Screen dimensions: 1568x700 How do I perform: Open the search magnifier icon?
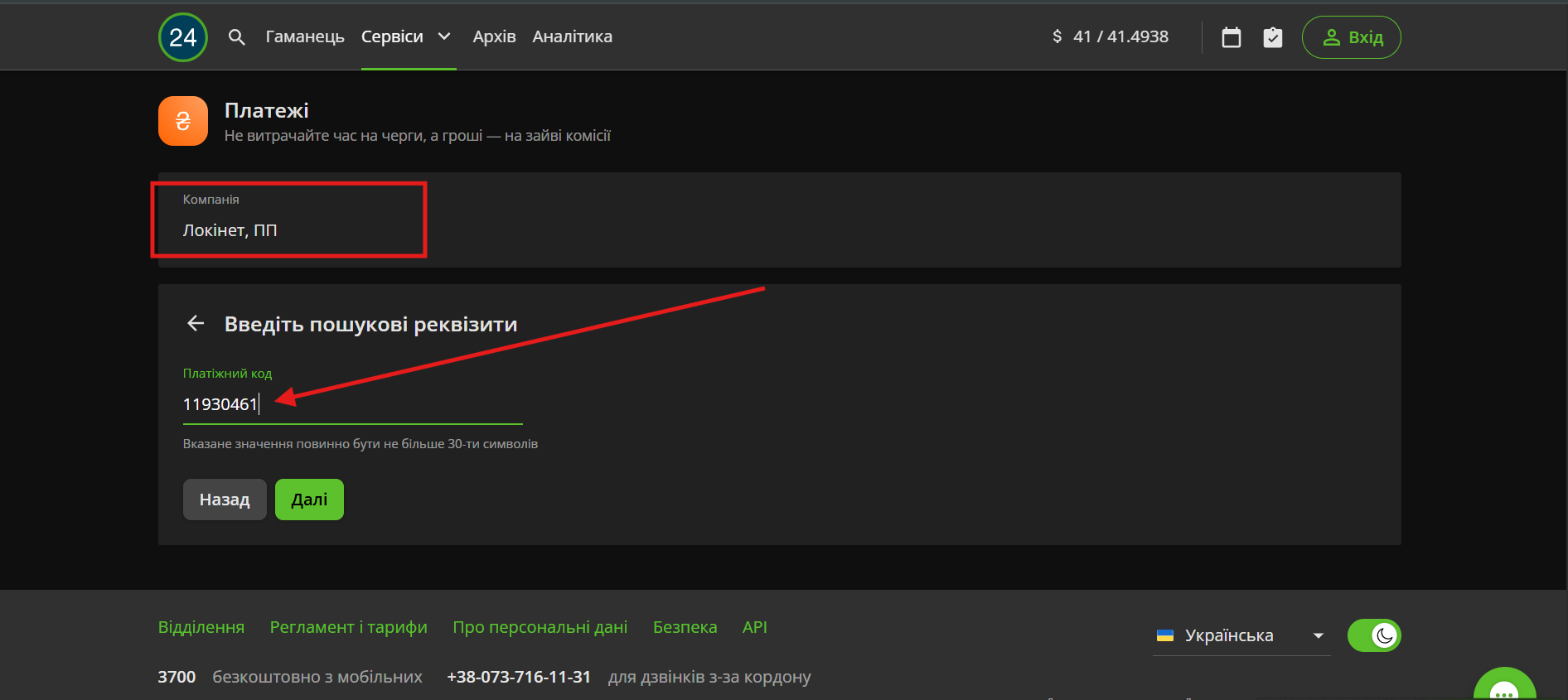pos(236,37)
